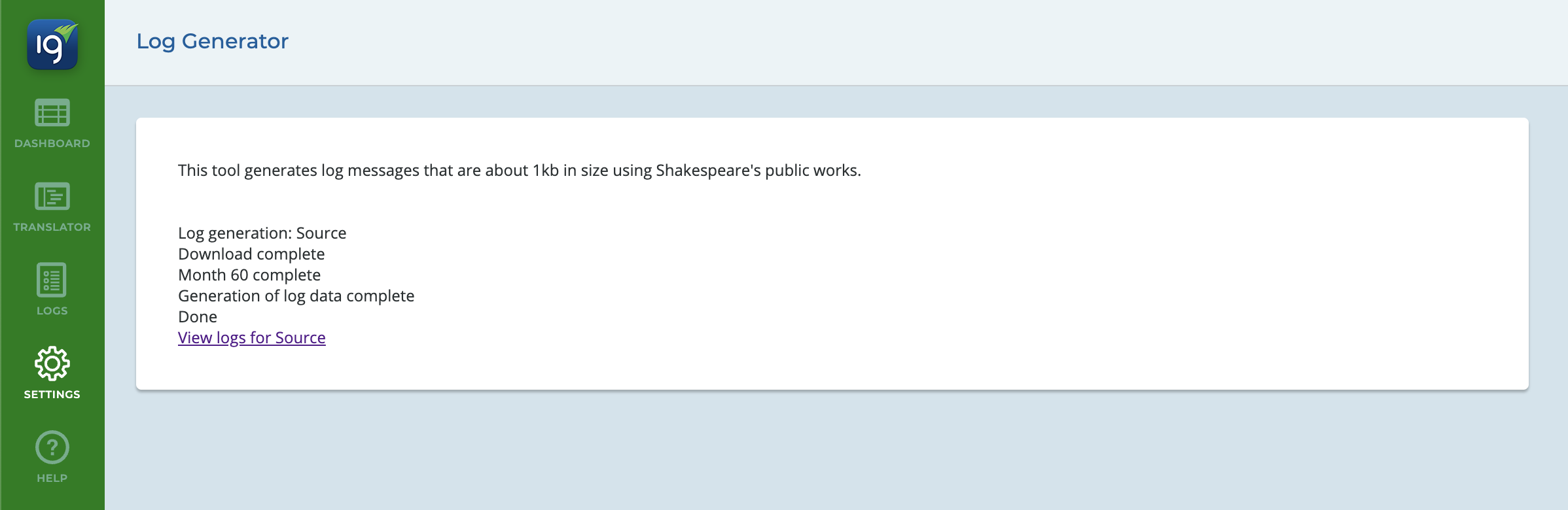Image resolution: width=1568 pixels, height=510 pixels.
Task: Click the 'Month 60 complete' status line
Action: [249, 275]
